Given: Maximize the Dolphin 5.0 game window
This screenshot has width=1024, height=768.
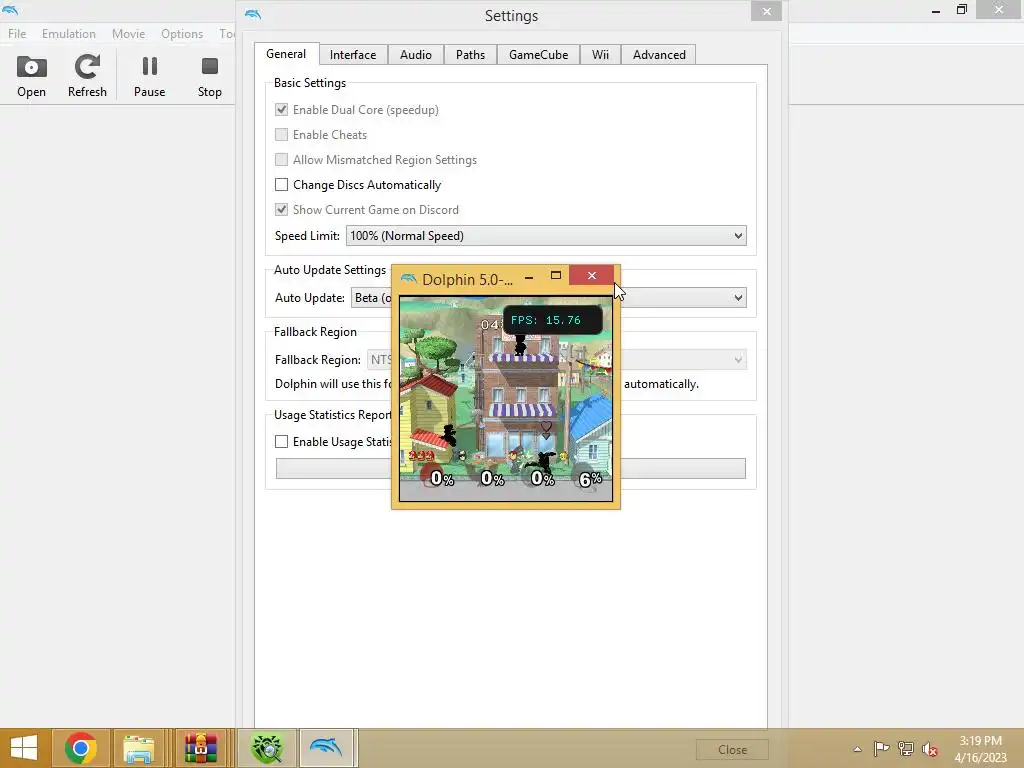Looking at the screenshot, I should [556, 276].
